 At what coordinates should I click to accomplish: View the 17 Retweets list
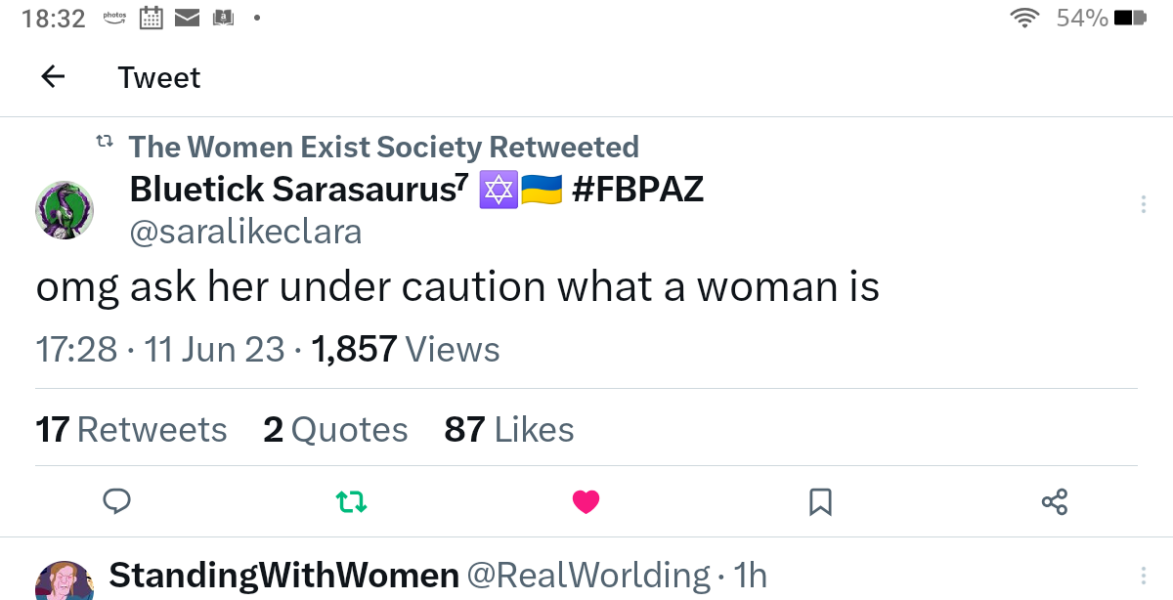click(131, 430)
